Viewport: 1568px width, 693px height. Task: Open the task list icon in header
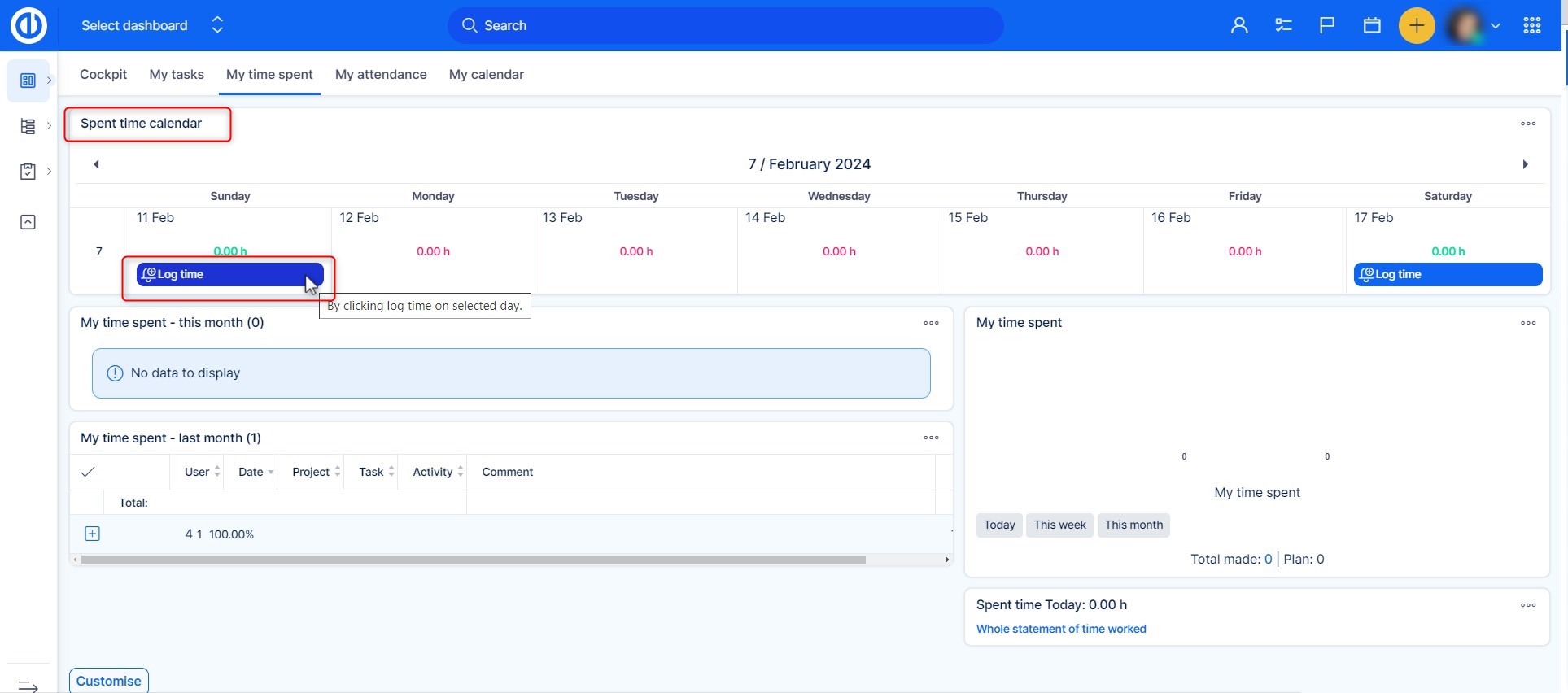point(1283,26)
